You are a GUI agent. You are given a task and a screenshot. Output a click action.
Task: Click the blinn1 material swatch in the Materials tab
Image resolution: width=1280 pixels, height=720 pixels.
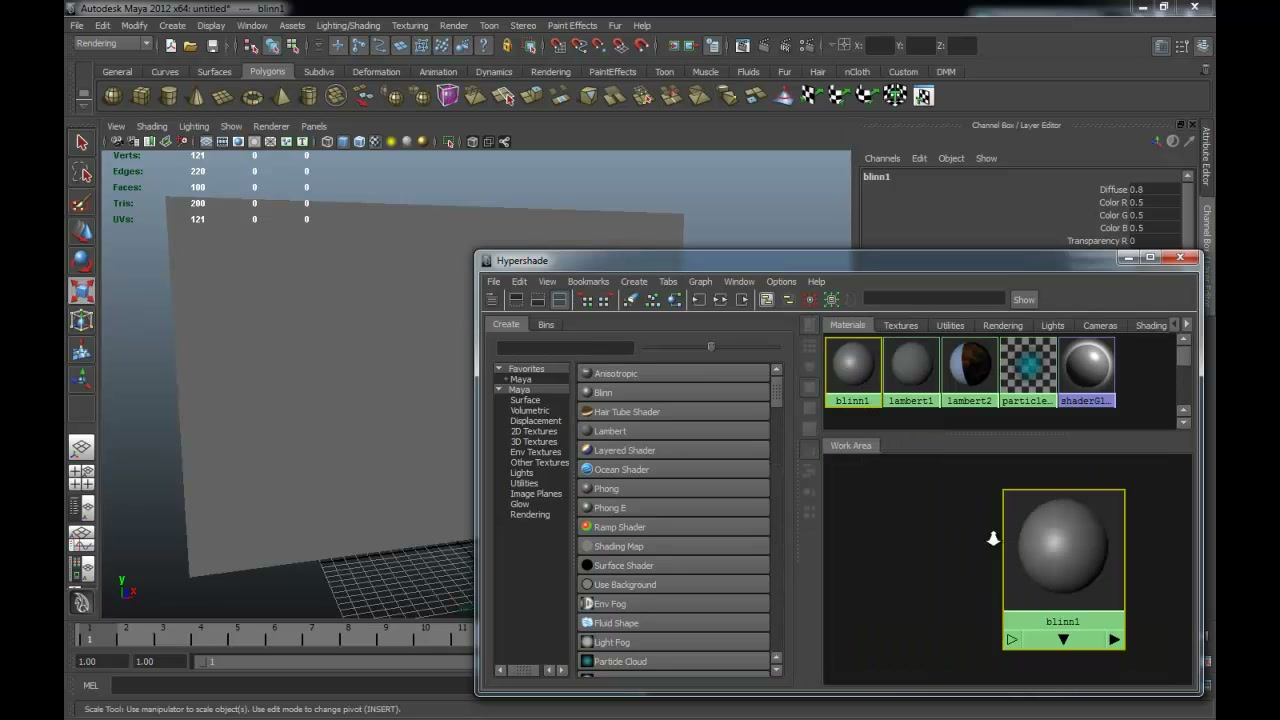pos(853,372)
